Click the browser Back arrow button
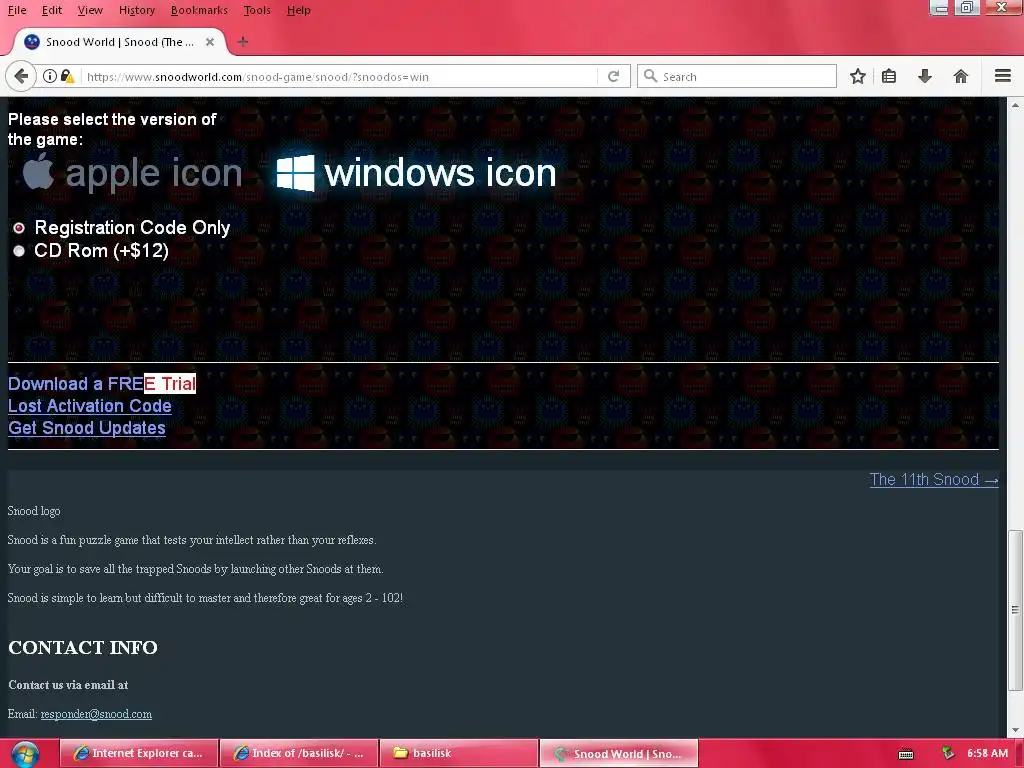 tap(20, 76)
